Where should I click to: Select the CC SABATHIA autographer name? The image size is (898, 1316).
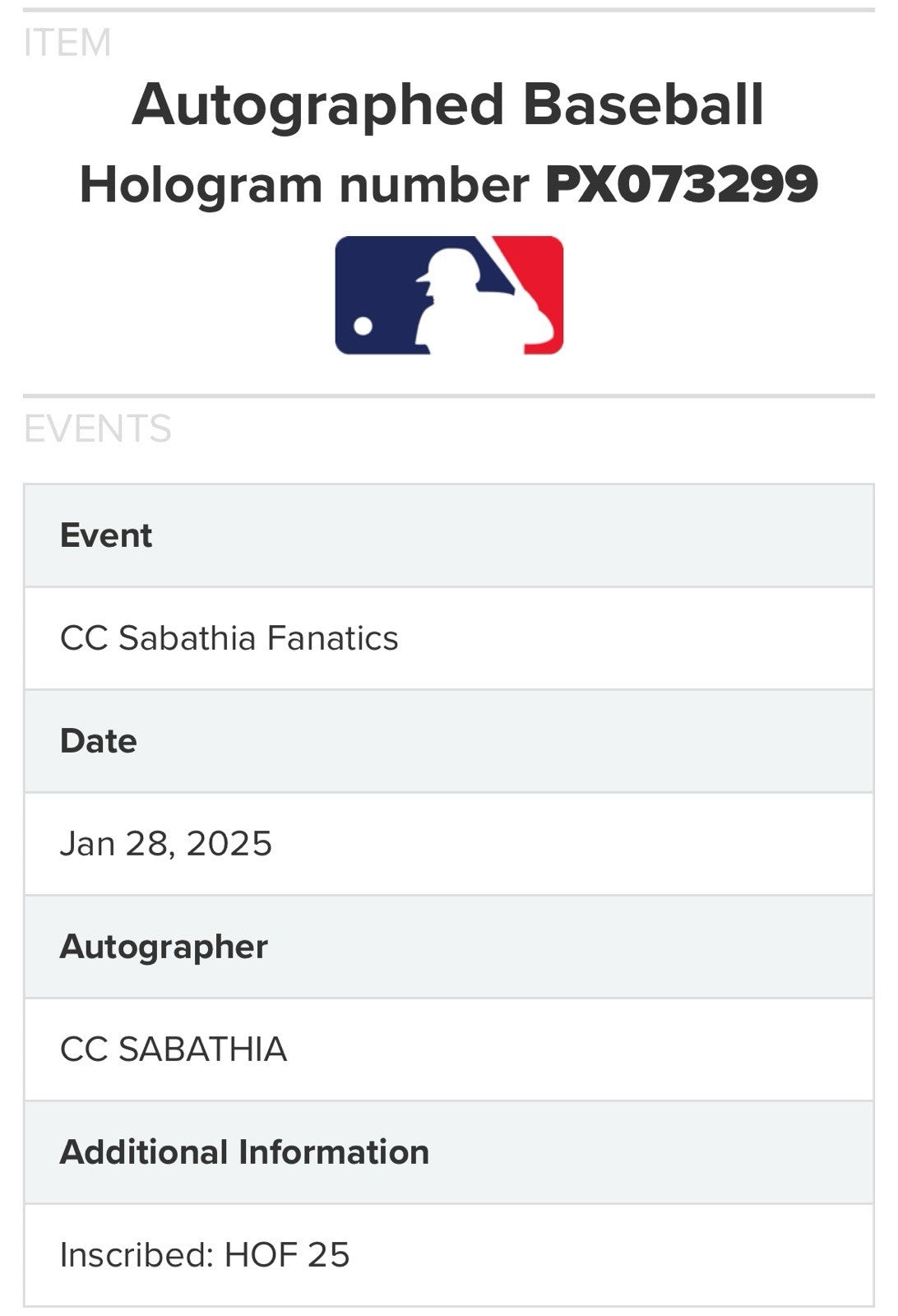point(174,1050)
